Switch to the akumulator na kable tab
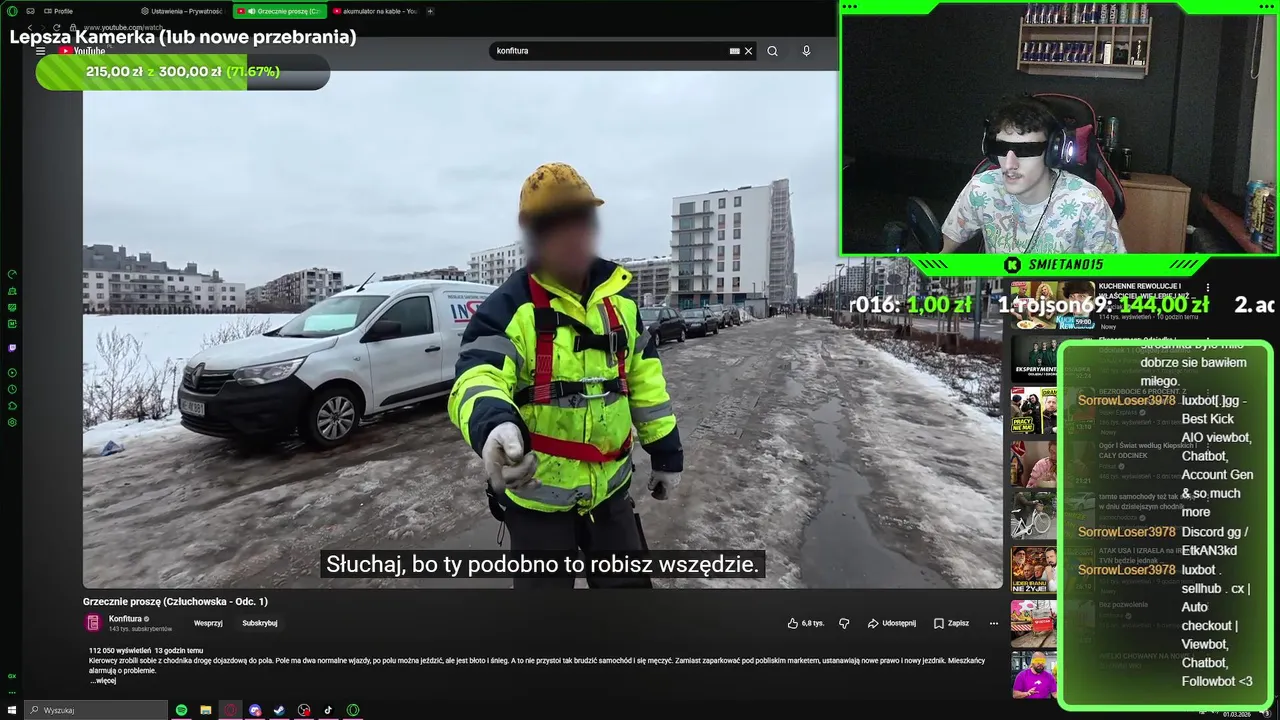Viewport: 1280px width, 720px height. pyautogui.click(x=375, y=11)
